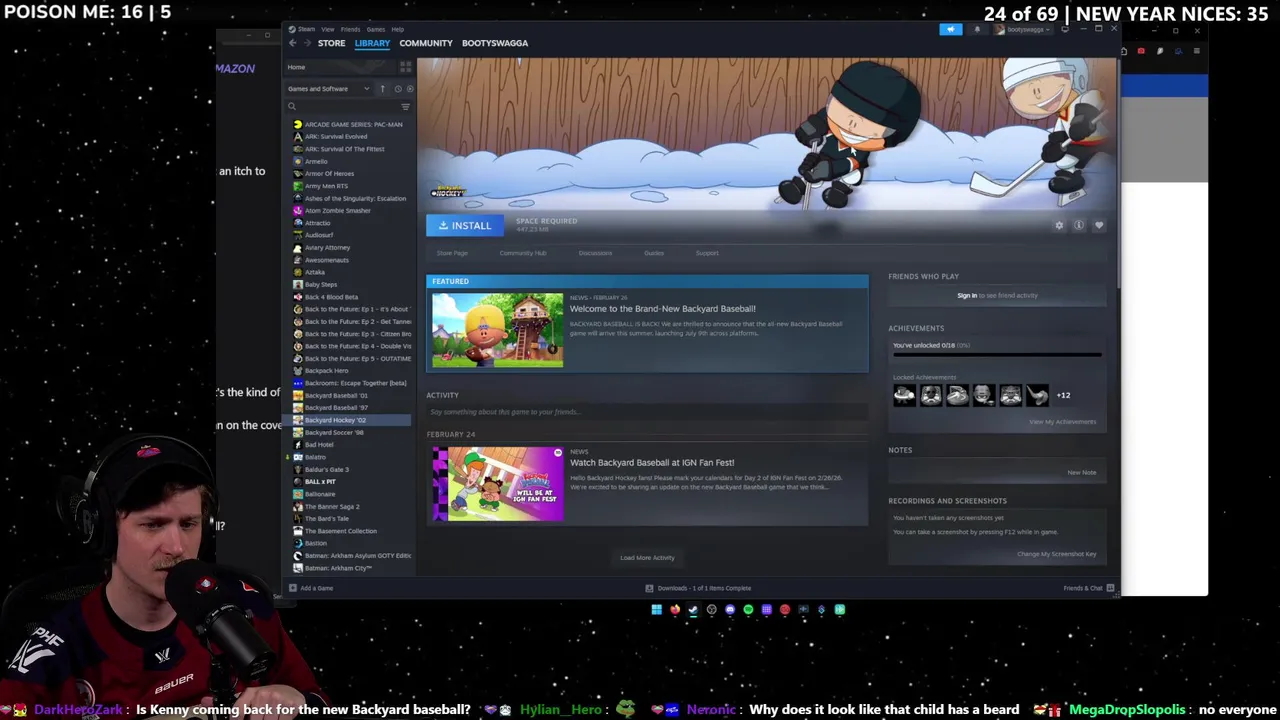Click the blue announcements megaphone button
Image resolution: width=1280 pixels, height=720 pixels.
(951, 29)
